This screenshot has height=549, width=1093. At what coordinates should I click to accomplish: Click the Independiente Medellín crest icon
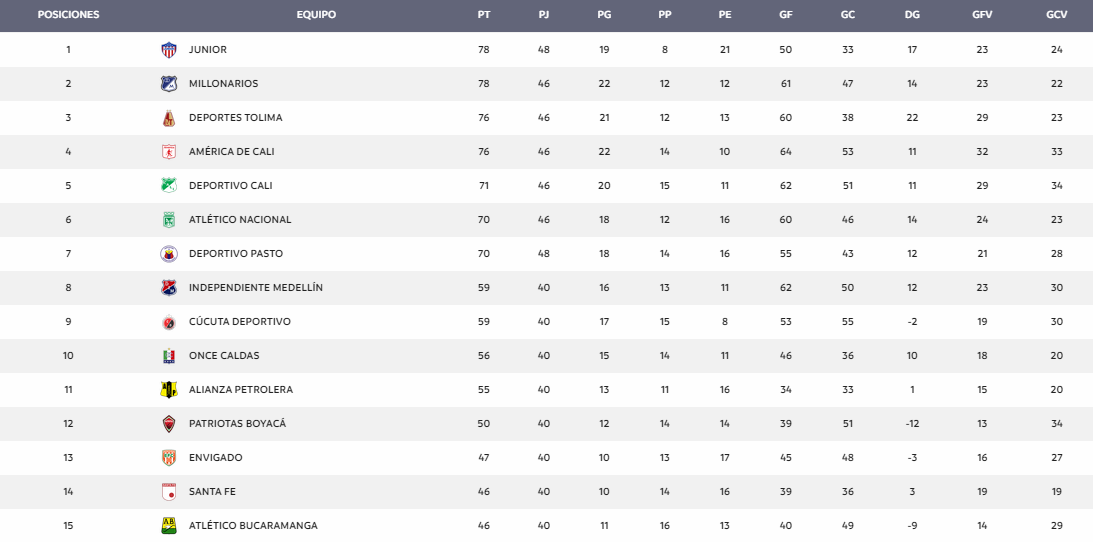(x=169, y=288)
